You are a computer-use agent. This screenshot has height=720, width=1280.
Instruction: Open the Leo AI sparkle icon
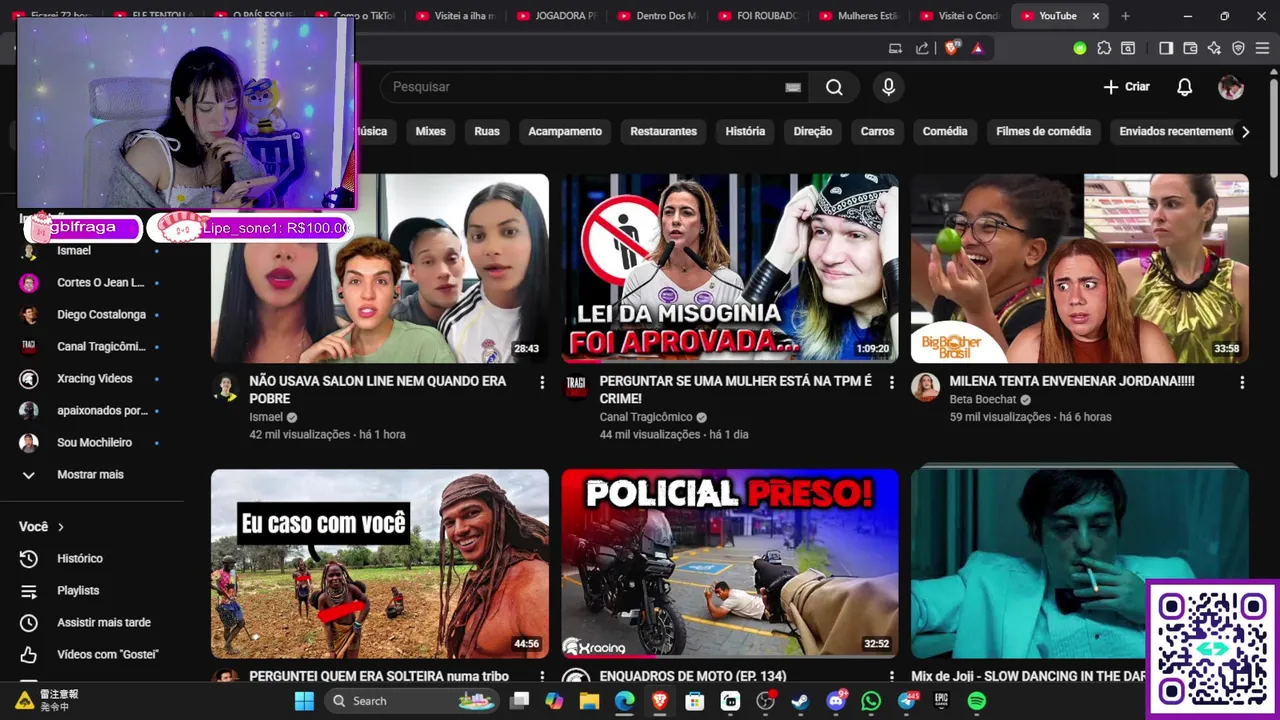[x=1214, y=48]
